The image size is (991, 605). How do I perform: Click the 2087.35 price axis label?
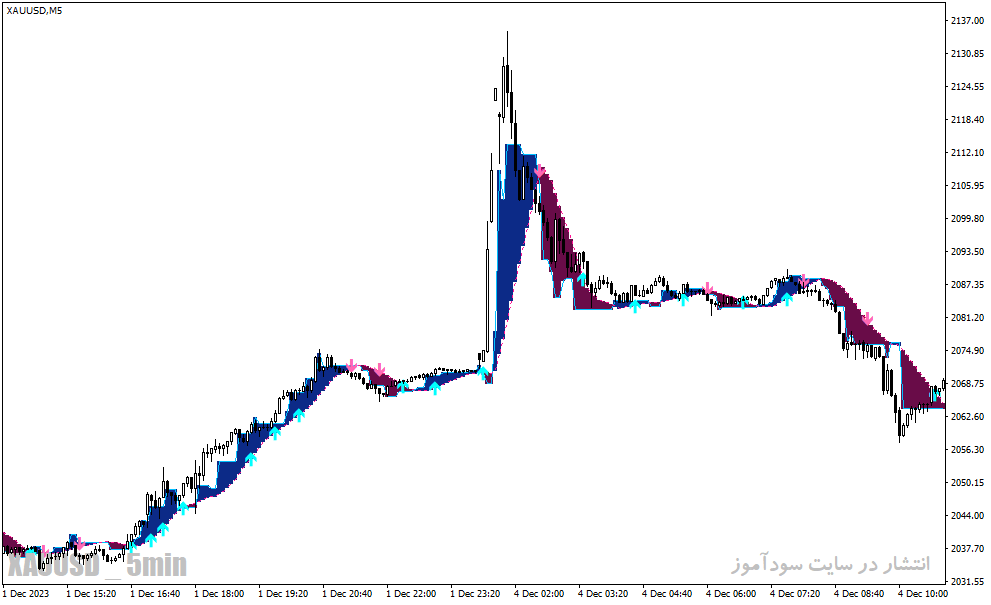967,284
